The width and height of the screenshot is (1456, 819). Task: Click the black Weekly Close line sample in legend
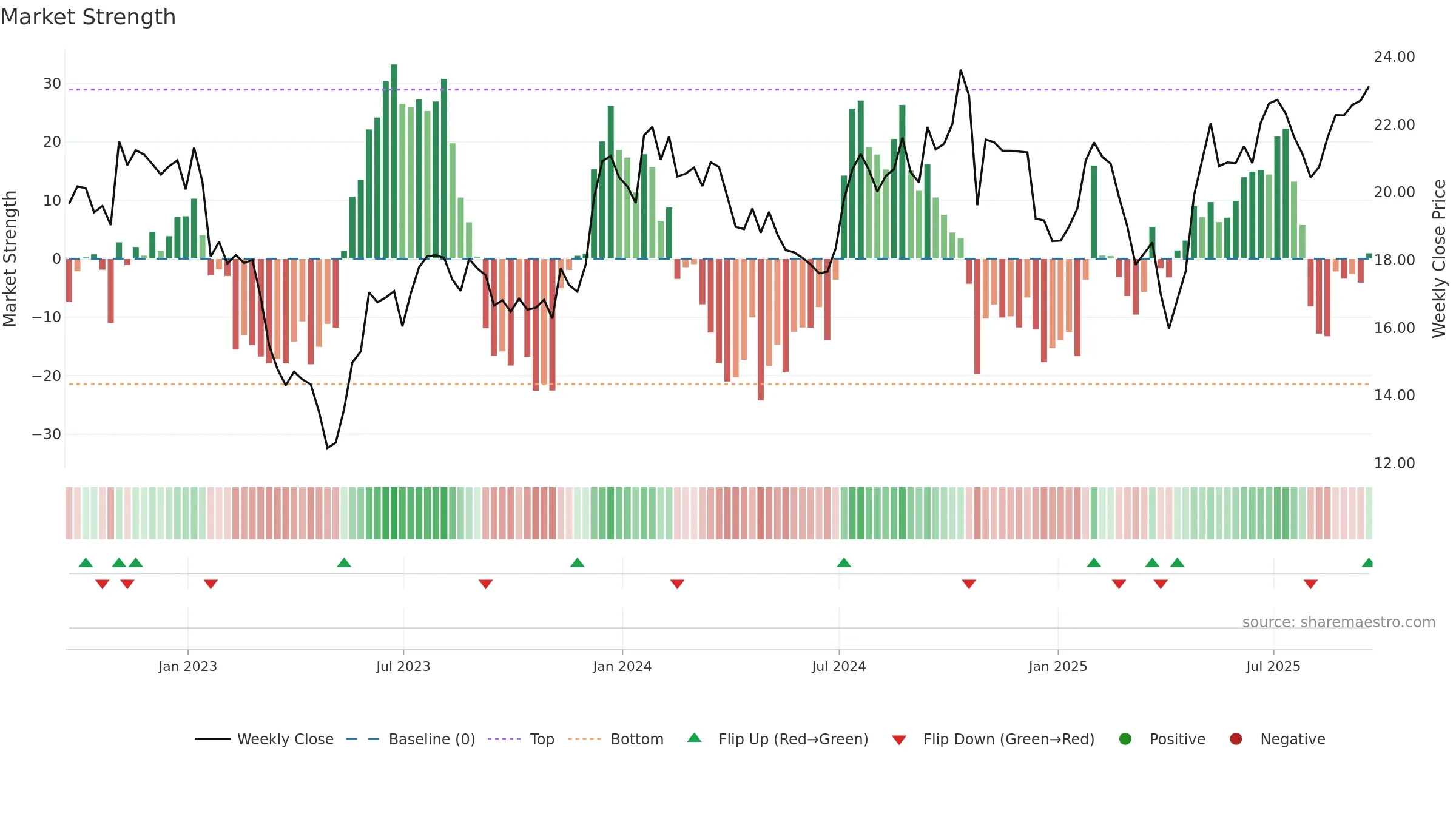pos(212,739)
